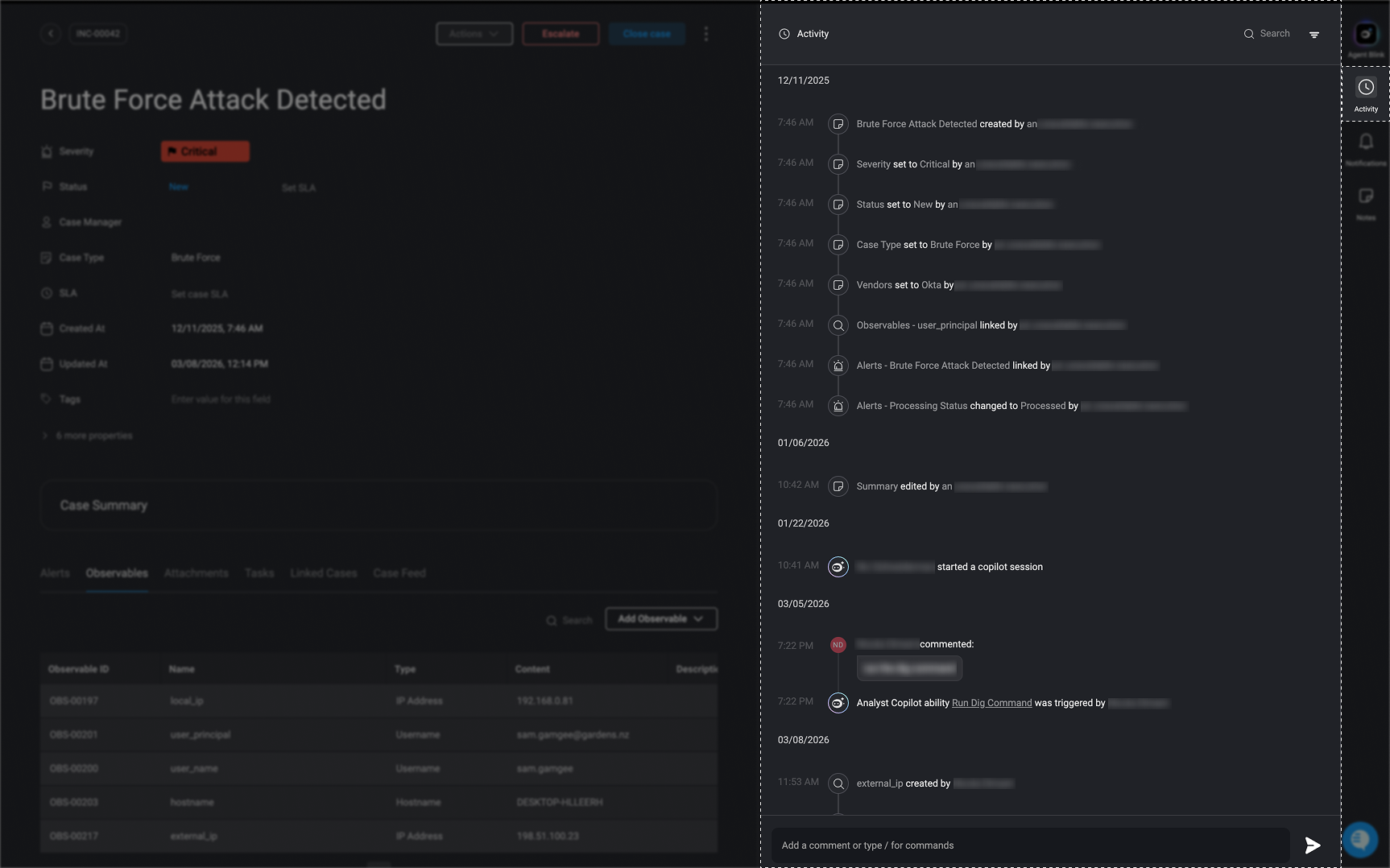
Task: Click the clock icon beside the Activity title
Action: [x=784, y=34]
